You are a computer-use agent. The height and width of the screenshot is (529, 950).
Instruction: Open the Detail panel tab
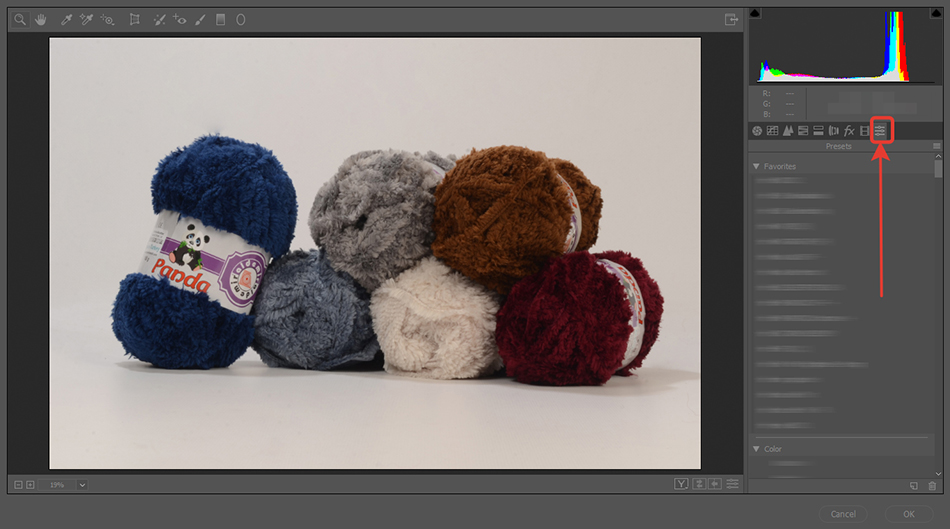pyautogui.click(x=788, y=130)
